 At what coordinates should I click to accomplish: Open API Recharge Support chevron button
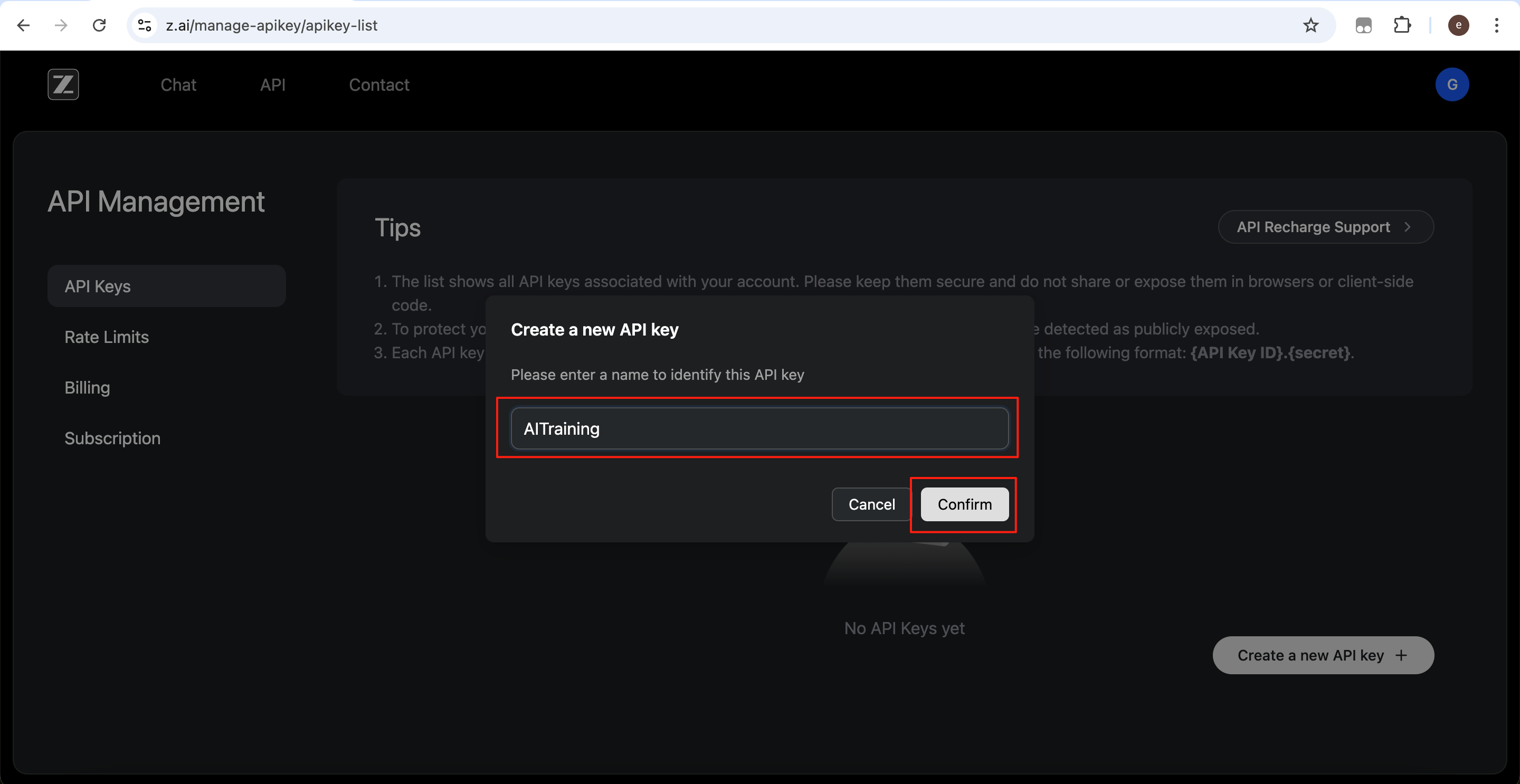(x=1325, y=227)
